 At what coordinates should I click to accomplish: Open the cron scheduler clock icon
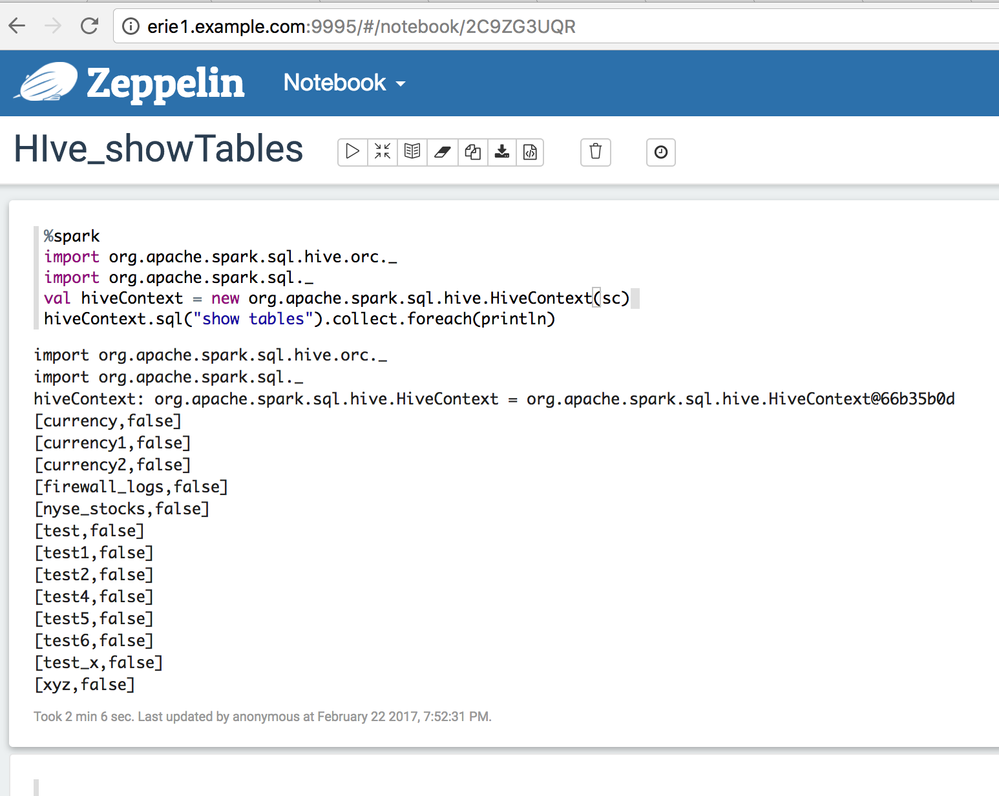660,152
